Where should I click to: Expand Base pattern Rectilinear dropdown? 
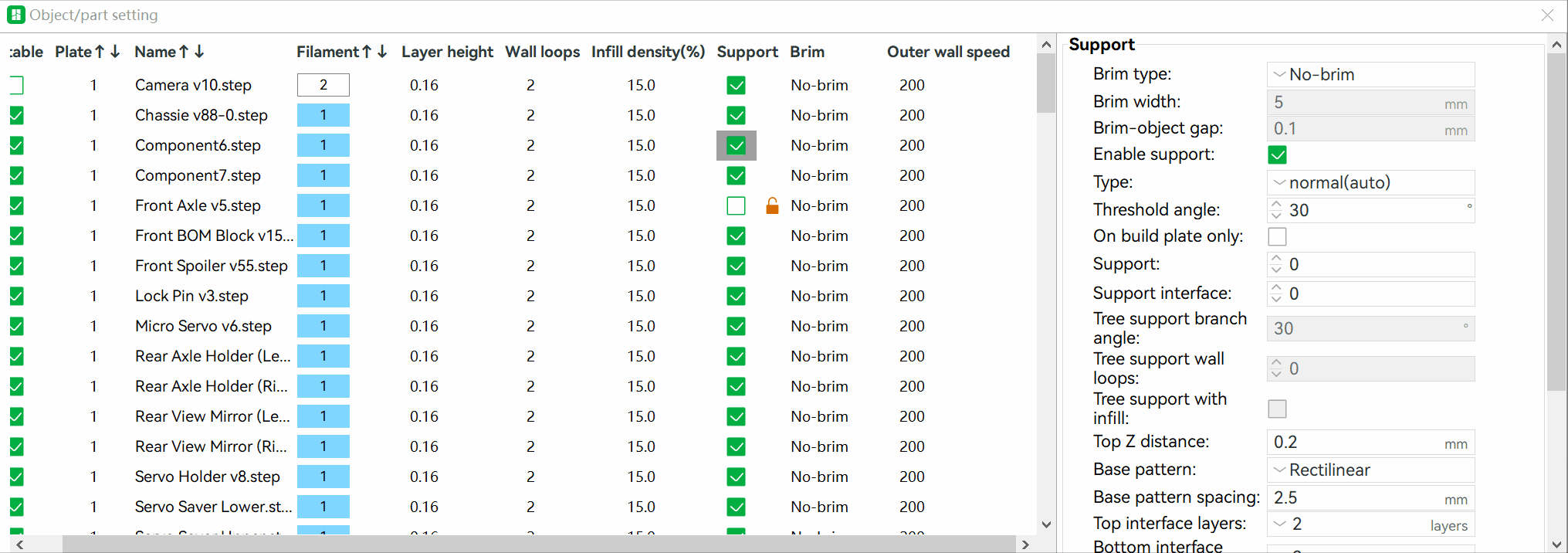pos(1370,470)
